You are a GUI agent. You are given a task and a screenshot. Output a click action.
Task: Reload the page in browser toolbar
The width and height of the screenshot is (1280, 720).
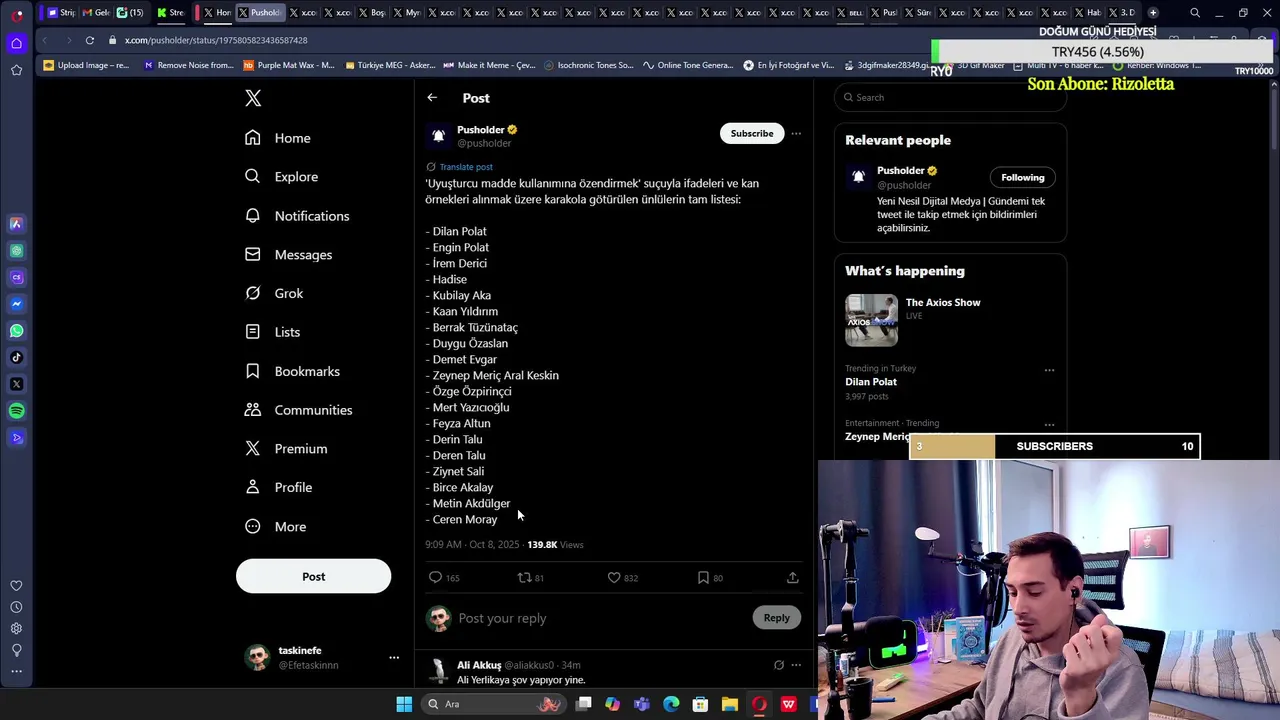pyautogui.click(x=89, y=40)
